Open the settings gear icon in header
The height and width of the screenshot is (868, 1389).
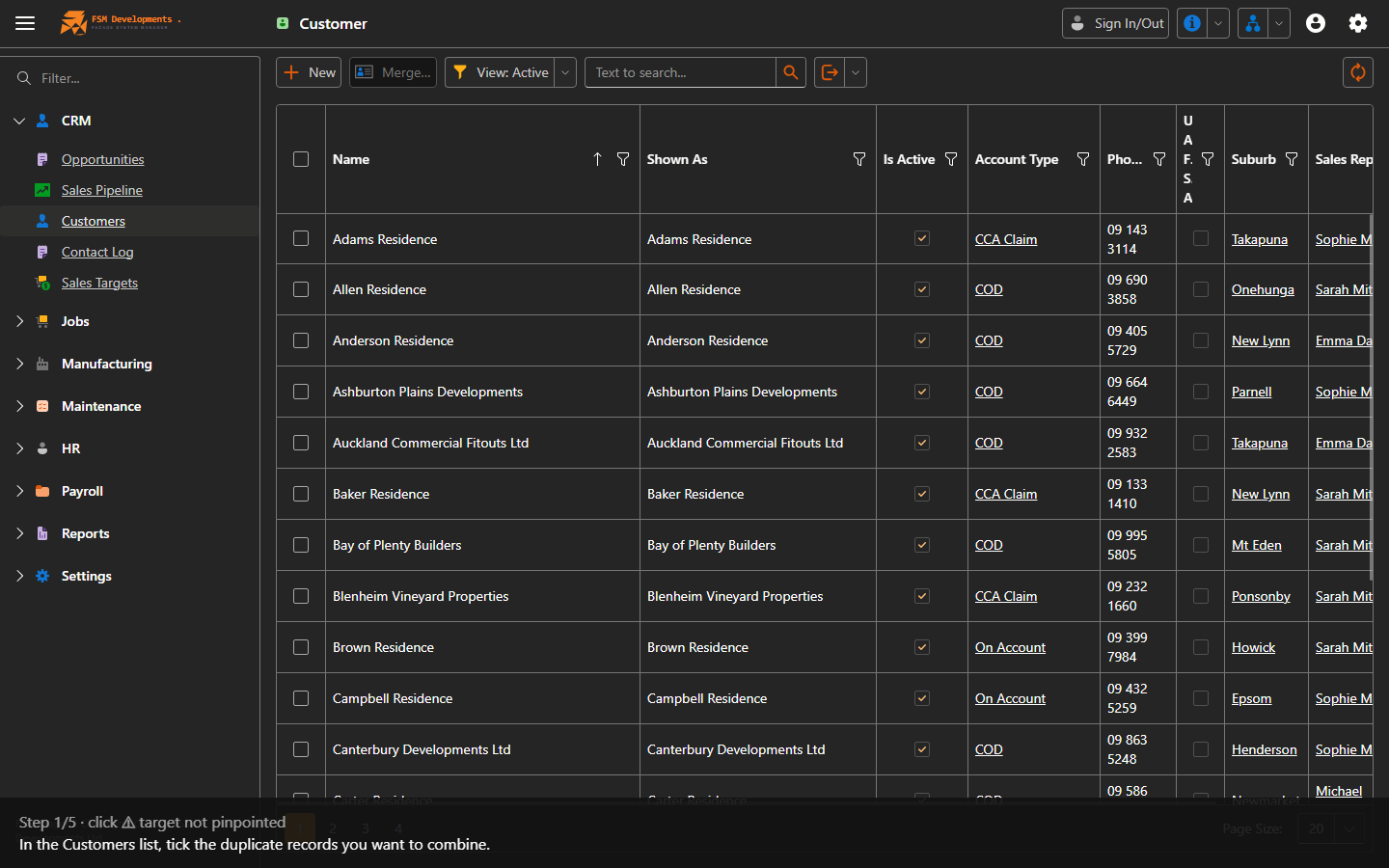(1358, 23)
